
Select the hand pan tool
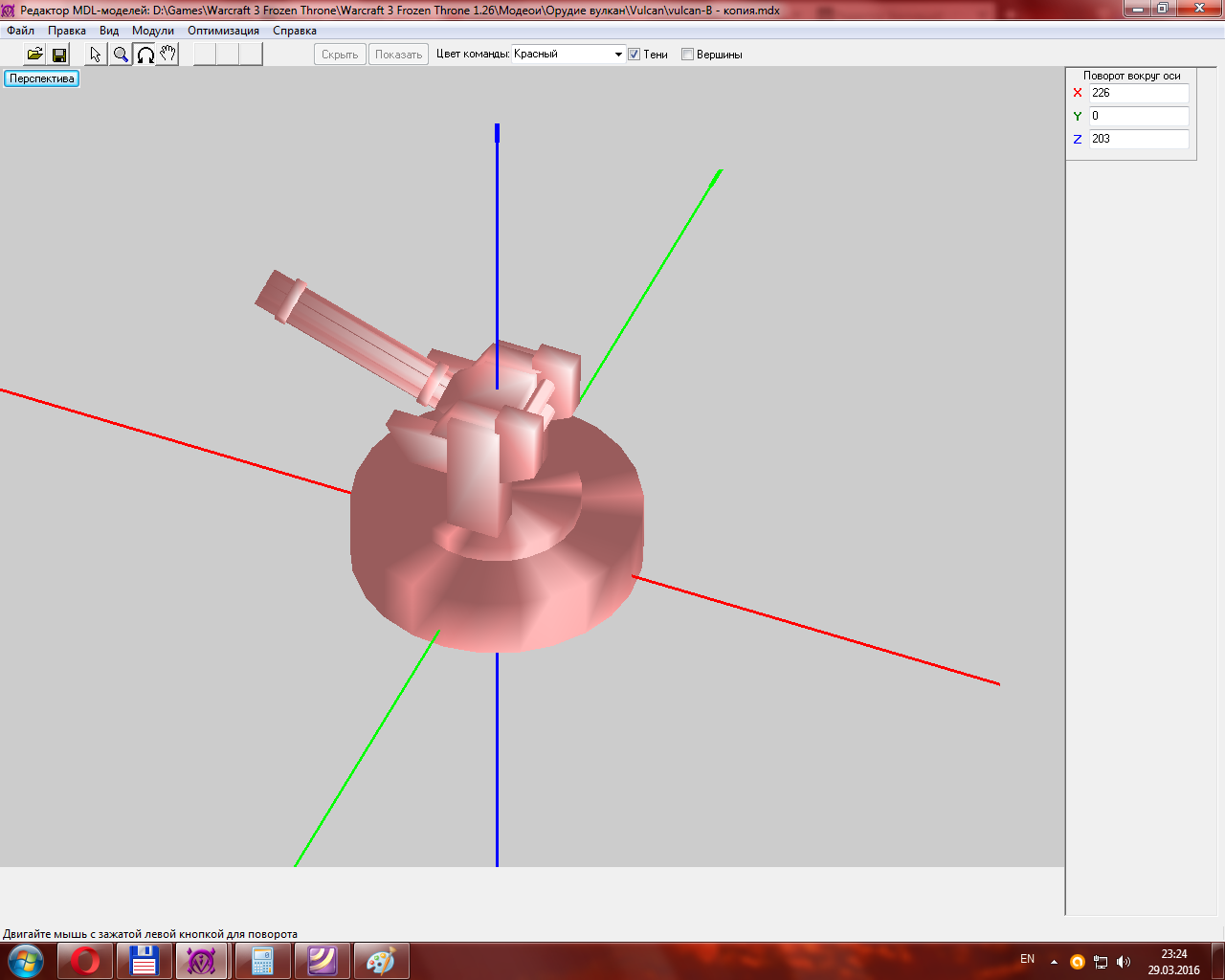pyautogui.click(x=167, y=55)
